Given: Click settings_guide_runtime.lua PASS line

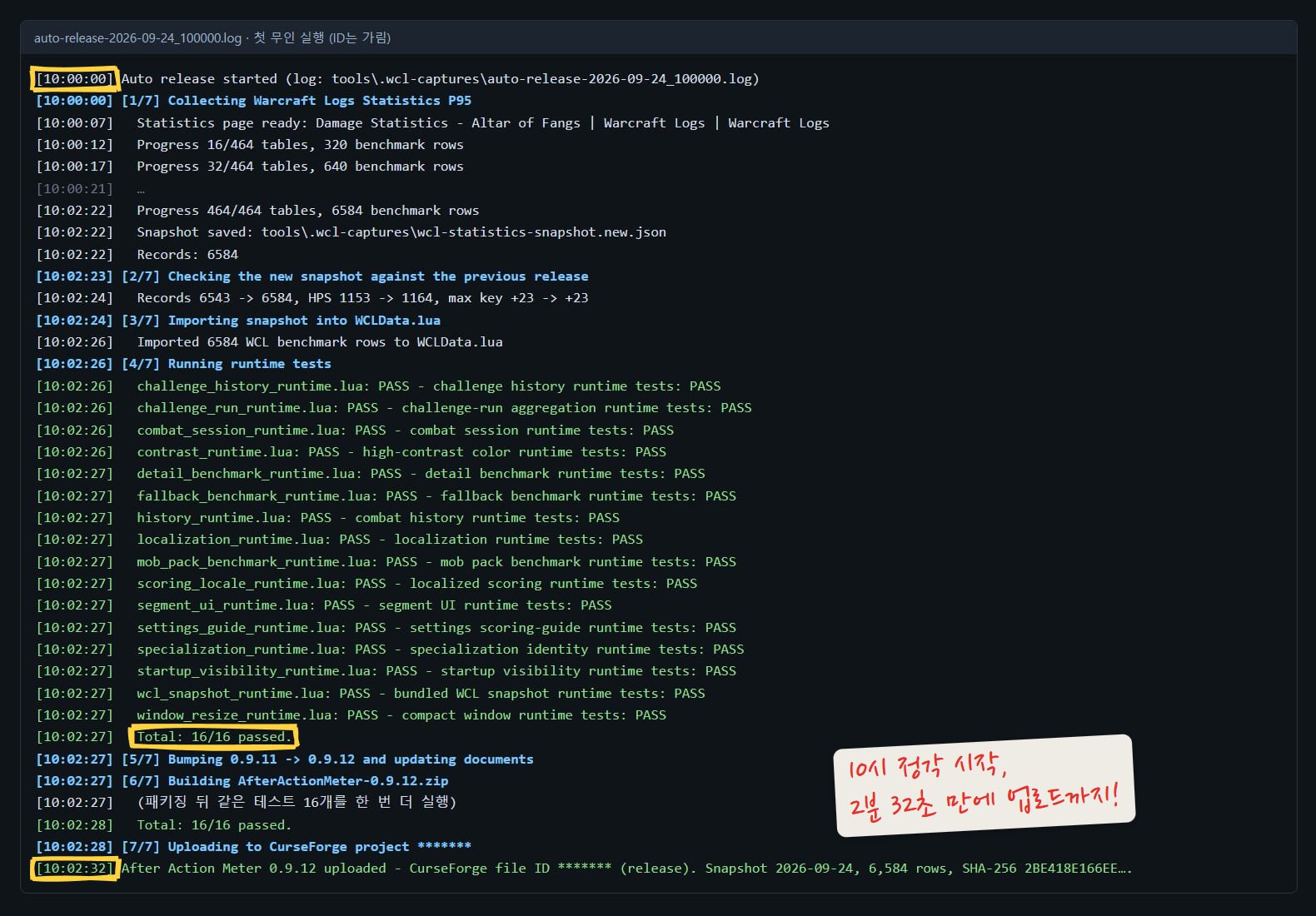Looking at the screenshot, I should tap(386, 628).
